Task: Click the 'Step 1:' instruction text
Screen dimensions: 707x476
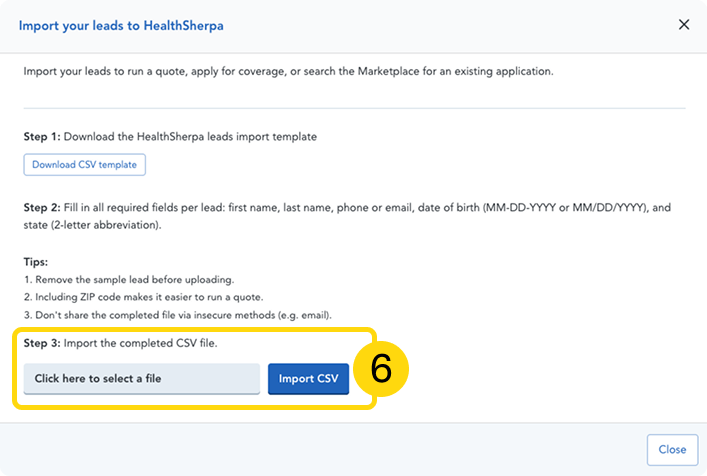Action: (x=170, y=137)
